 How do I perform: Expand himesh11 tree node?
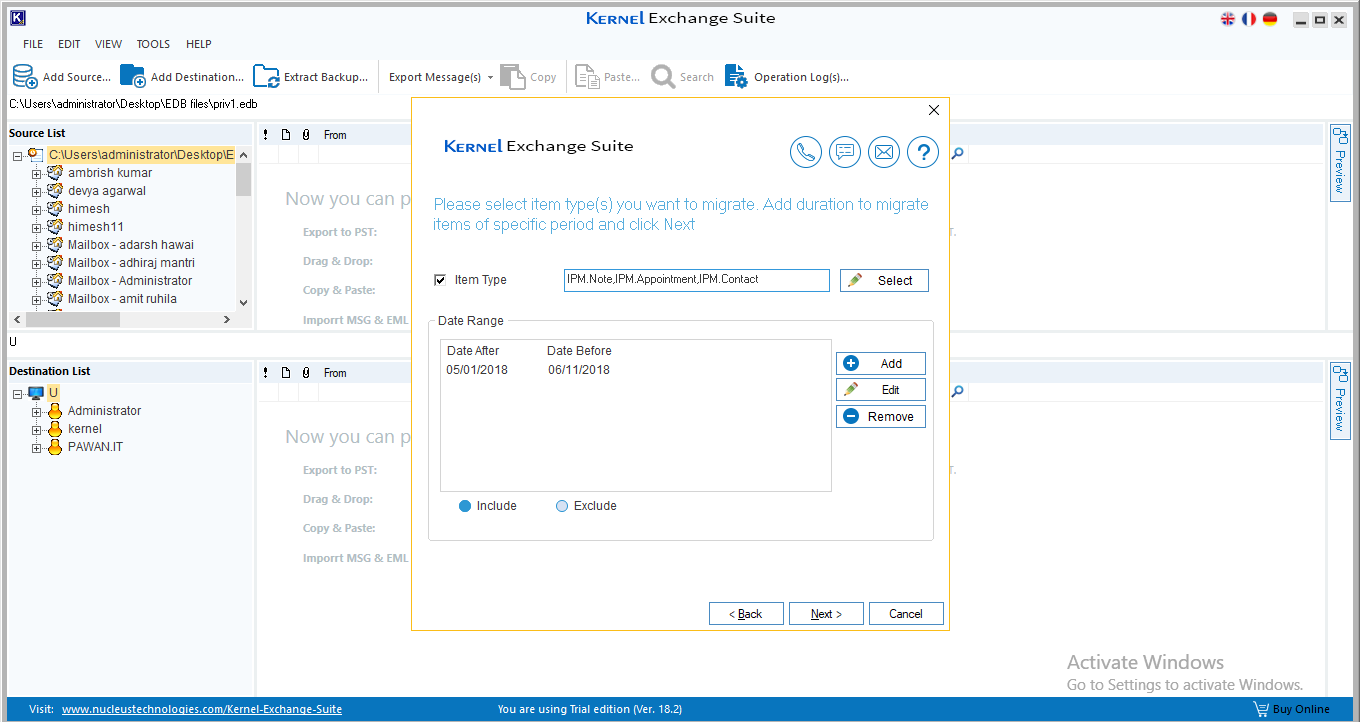(37, 227)
